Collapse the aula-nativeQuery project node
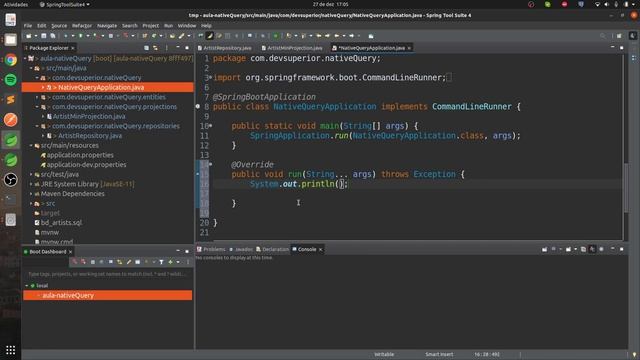Image resolution: width=640 pixels, height=360 pixels. click(x=25, y=58)
